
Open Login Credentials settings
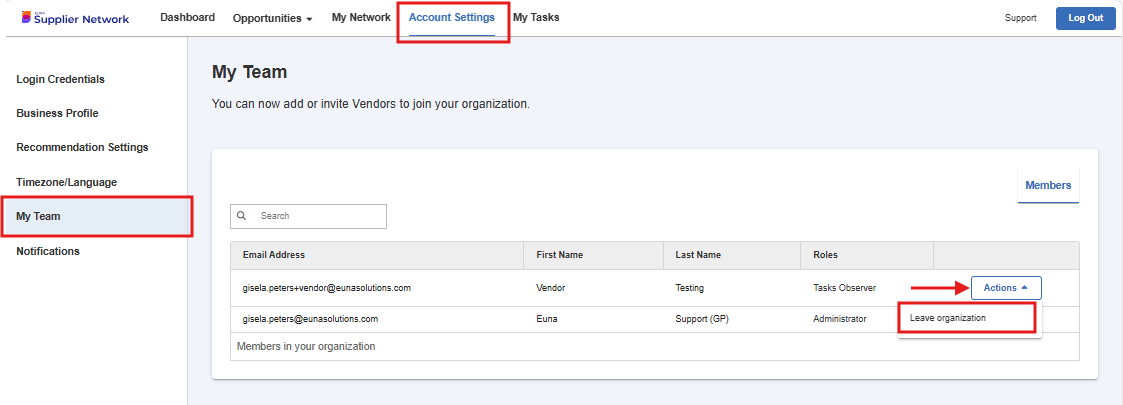tap(60, 80)
